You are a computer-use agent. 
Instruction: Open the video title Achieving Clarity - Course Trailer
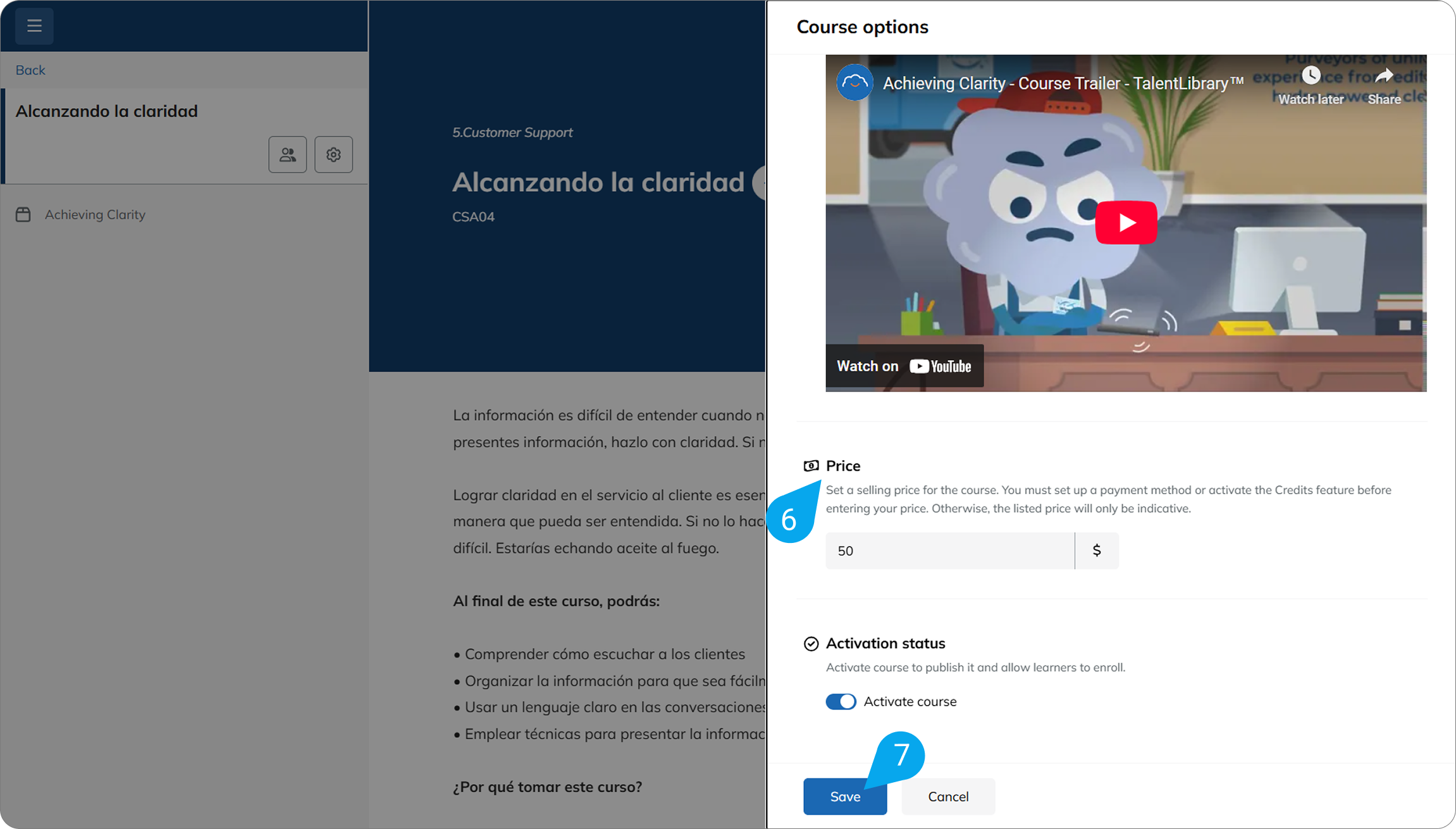(x=1063, y=83)
